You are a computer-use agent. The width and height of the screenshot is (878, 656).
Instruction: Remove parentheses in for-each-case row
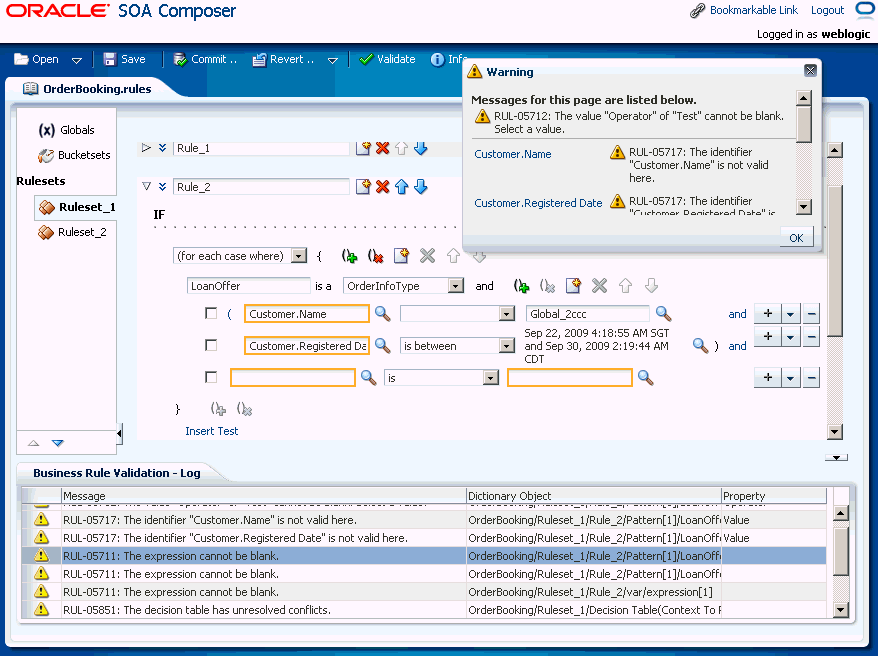tap(376, 256)
